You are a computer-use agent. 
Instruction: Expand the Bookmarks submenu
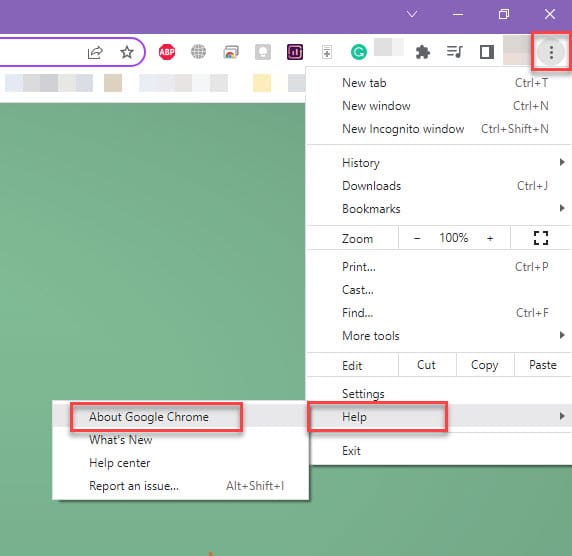[438, 209]
